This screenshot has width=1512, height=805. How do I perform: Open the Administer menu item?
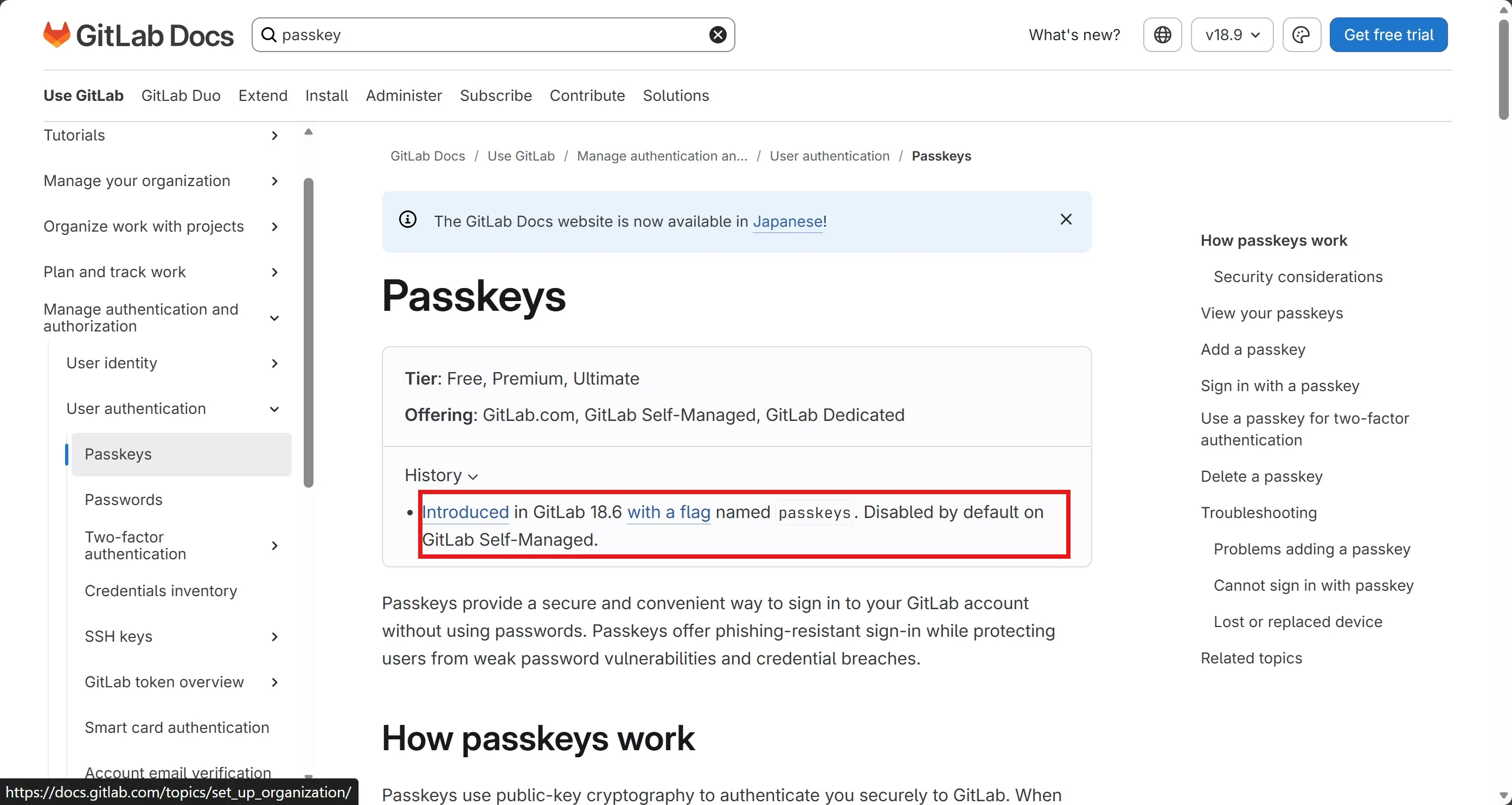[x=404, y=95]
